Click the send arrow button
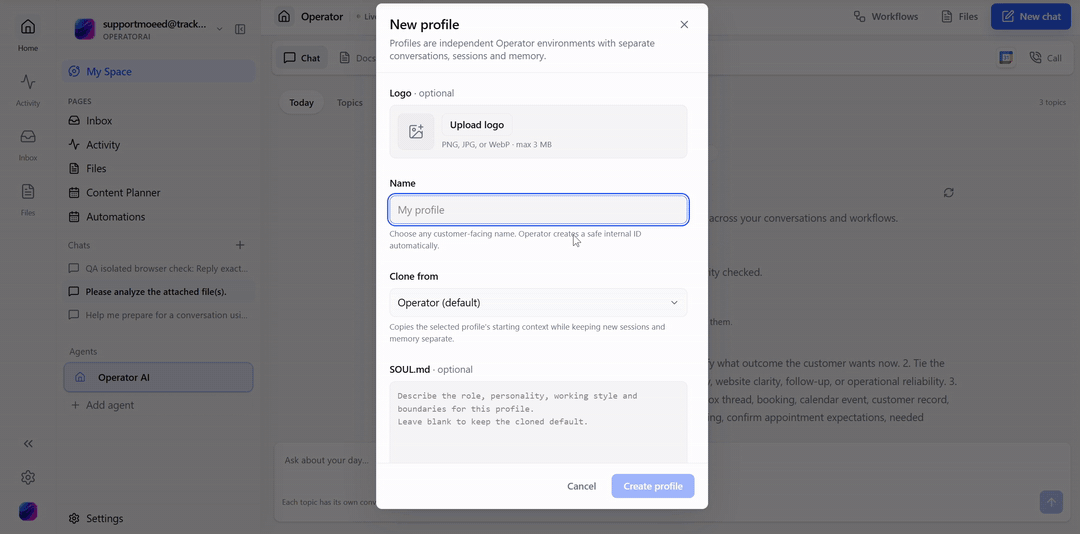Image resolution: width=1080 pixels, height=534 pixels. tap(1051, 502)
